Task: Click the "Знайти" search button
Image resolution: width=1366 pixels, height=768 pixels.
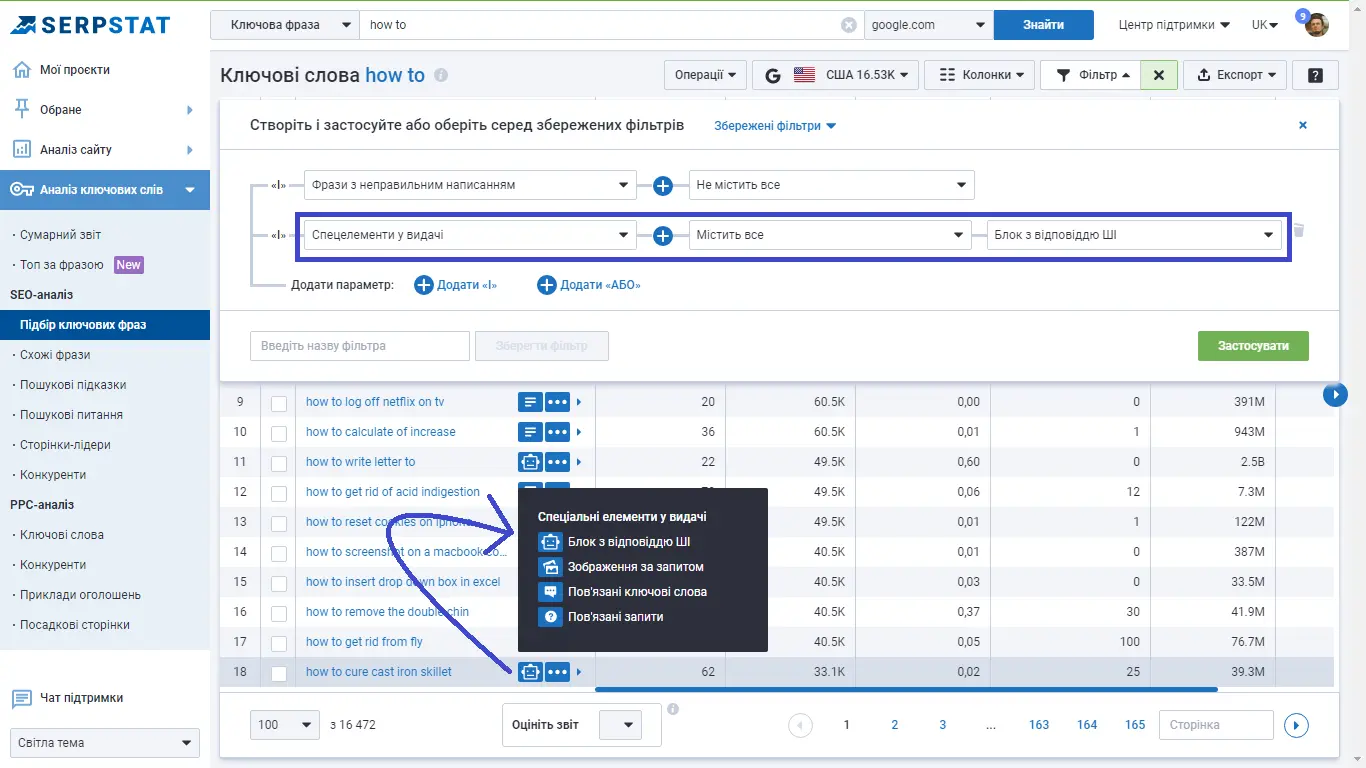Action: coord(1043,25)
